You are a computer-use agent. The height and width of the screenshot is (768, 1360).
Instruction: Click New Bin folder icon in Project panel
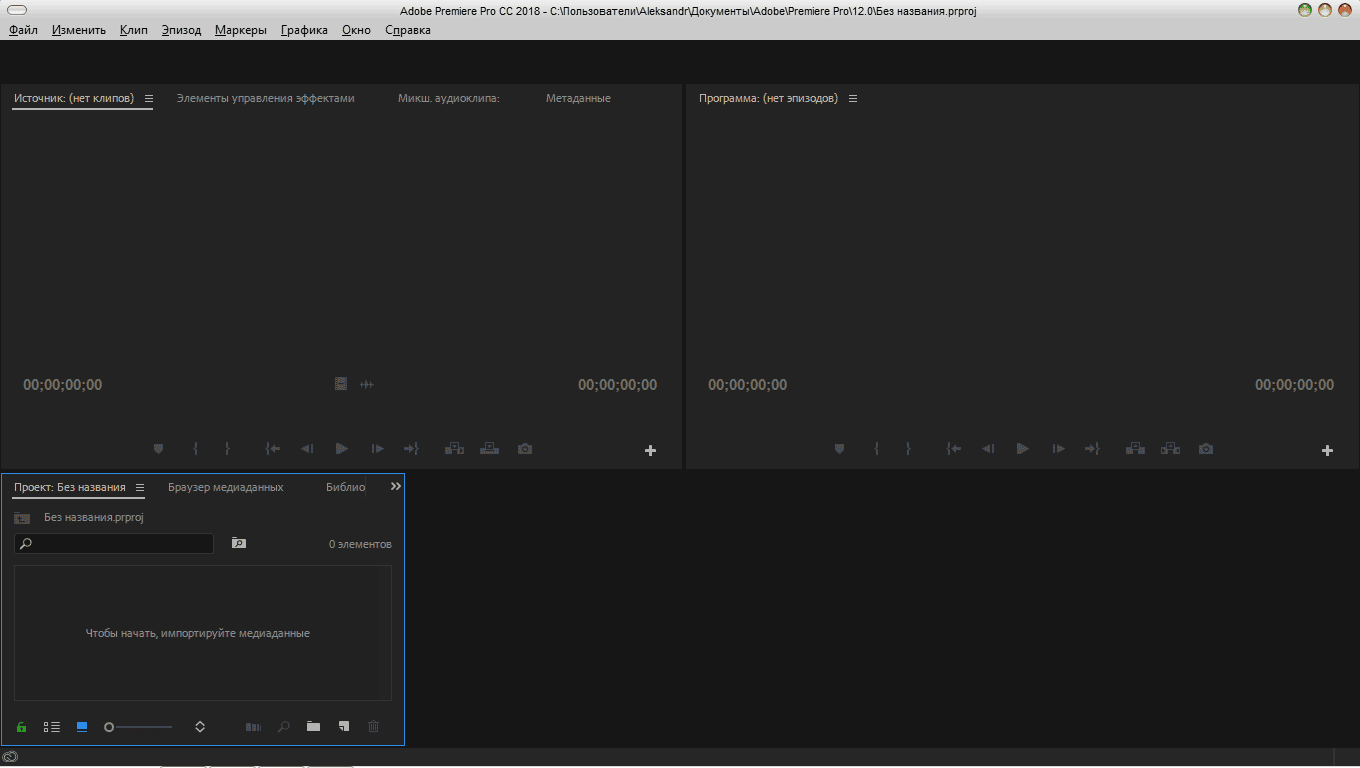[x=313, y=727]
